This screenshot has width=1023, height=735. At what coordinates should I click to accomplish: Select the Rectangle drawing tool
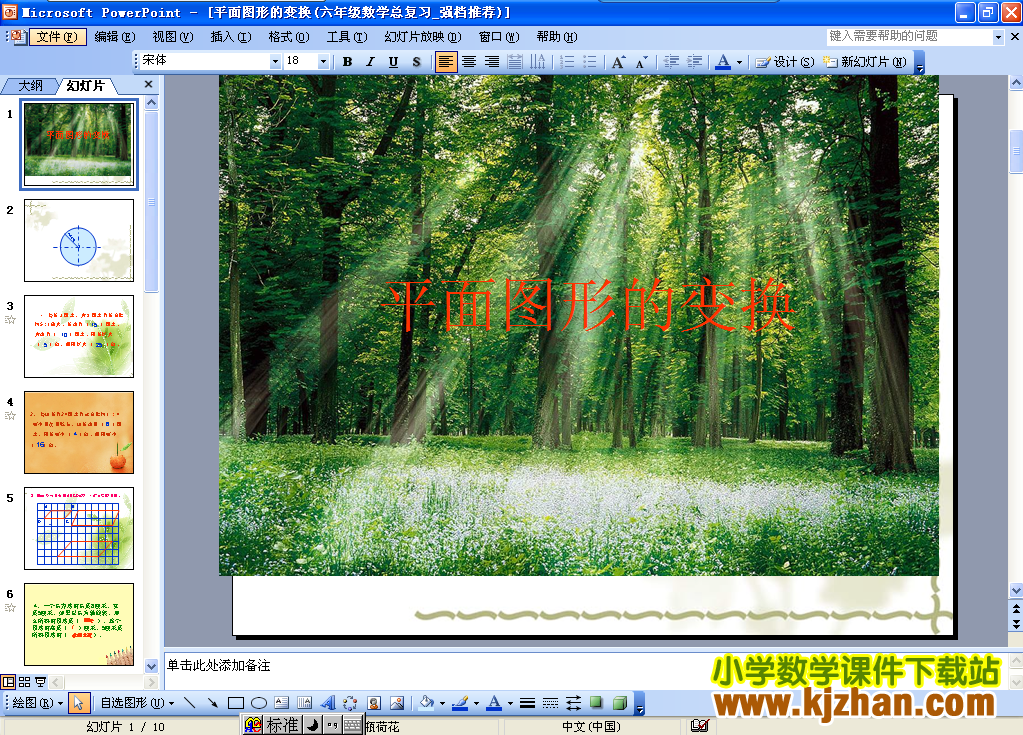[x=236, y=703]
